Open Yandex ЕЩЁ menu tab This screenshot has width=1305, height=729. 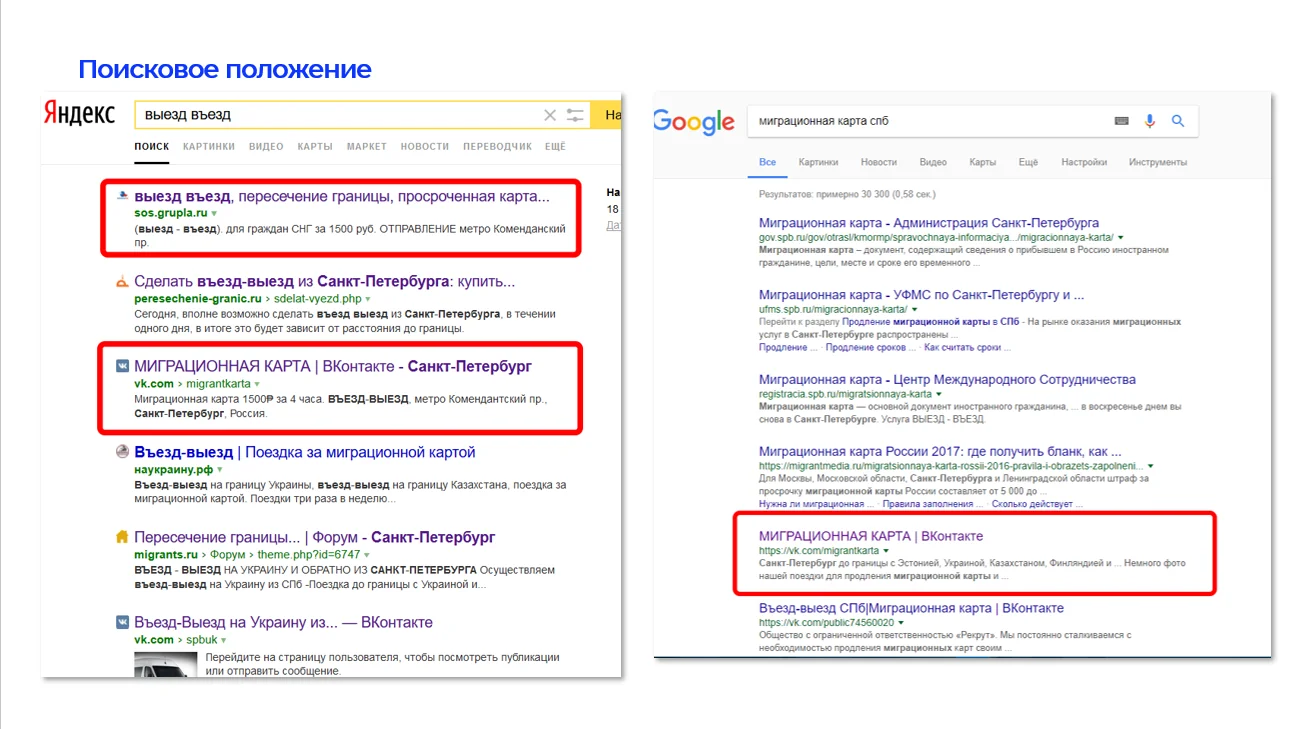coord(555,147)
